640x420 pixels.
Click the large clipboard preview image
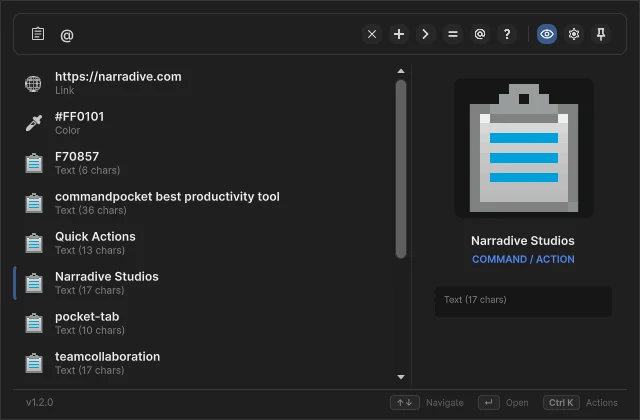tap(524, 148)
